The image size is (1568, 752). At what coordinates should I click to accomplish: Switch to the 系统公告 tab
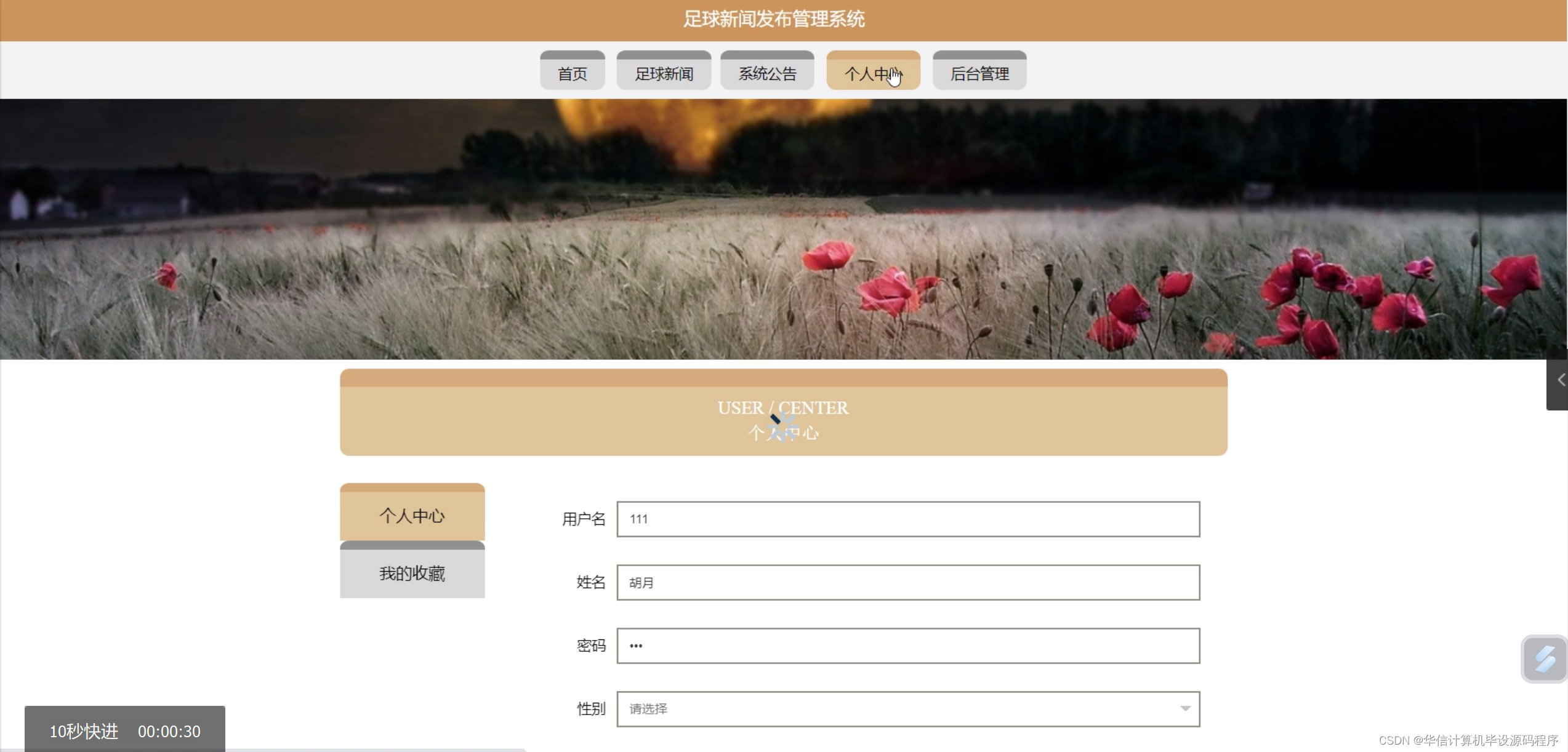click(767, 73)
